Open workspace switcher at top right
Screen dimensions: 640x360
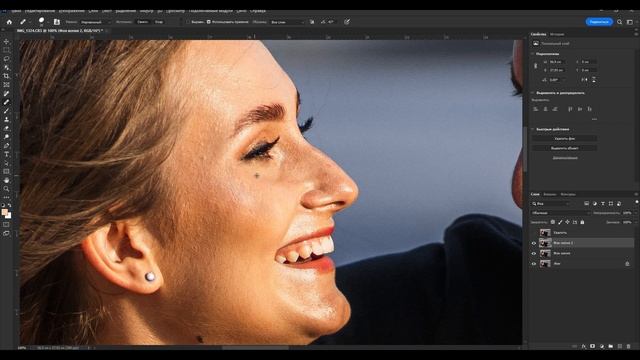630,22
